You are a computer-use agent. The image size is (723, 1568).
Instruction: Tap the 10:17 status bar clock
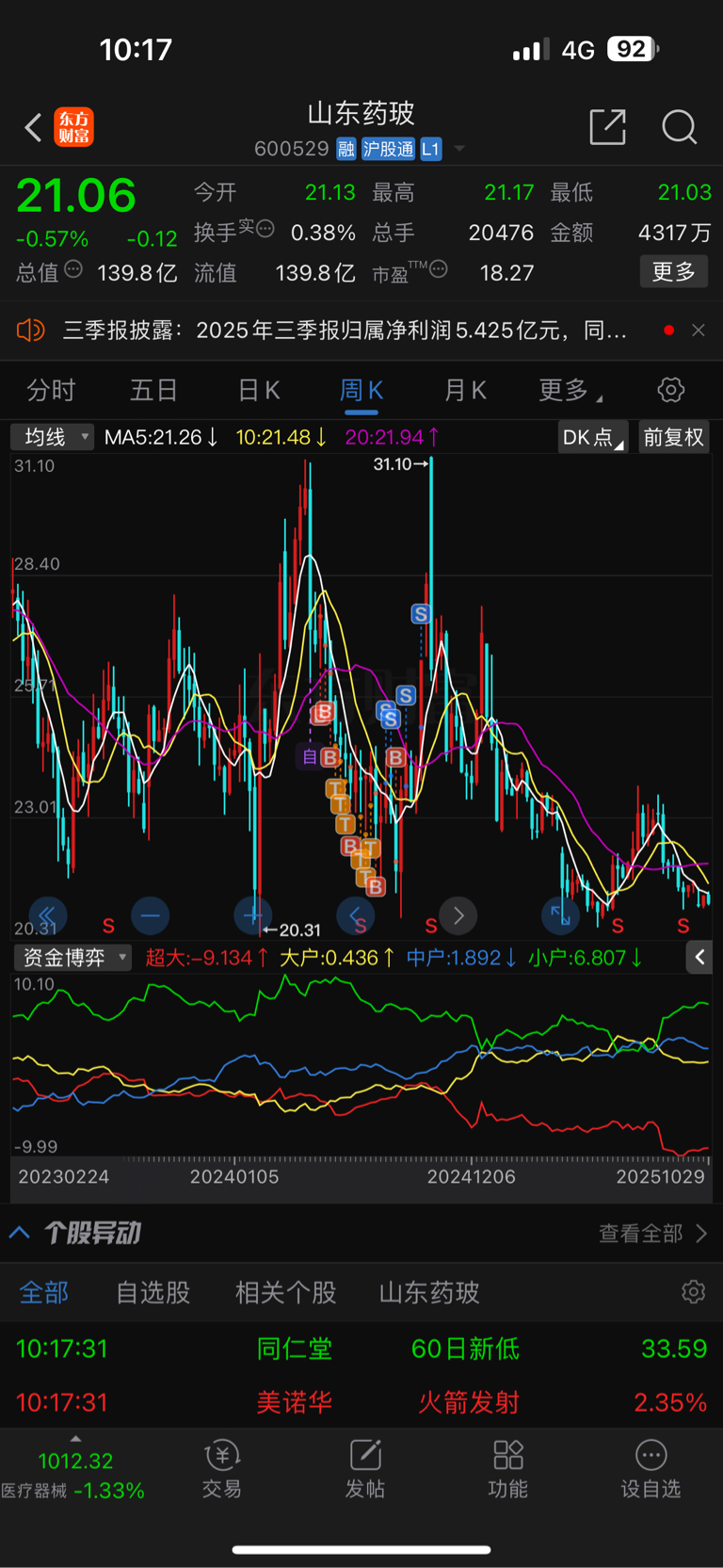tap(136, 49)
